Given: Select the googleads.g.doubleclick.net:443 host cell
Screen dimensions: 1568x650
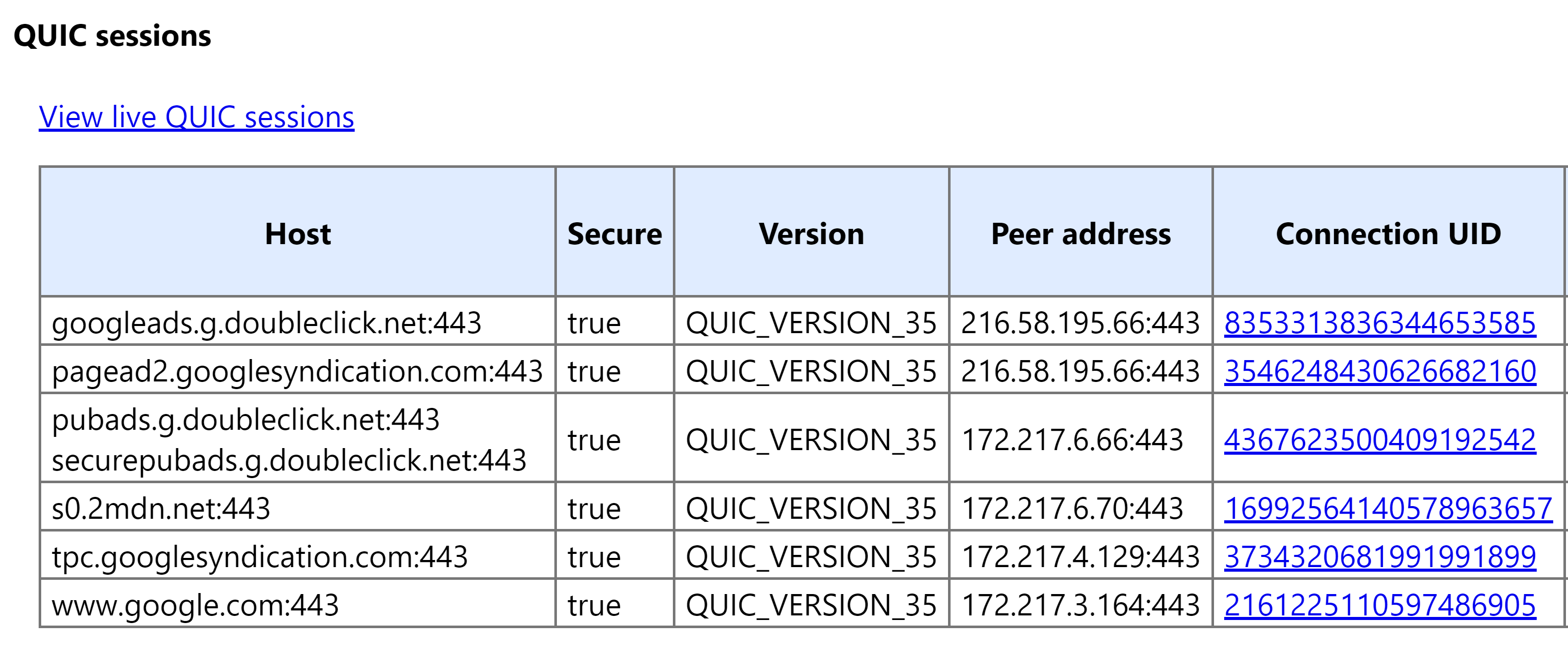Looking at the screenshot, I should (x=298, y=322).
